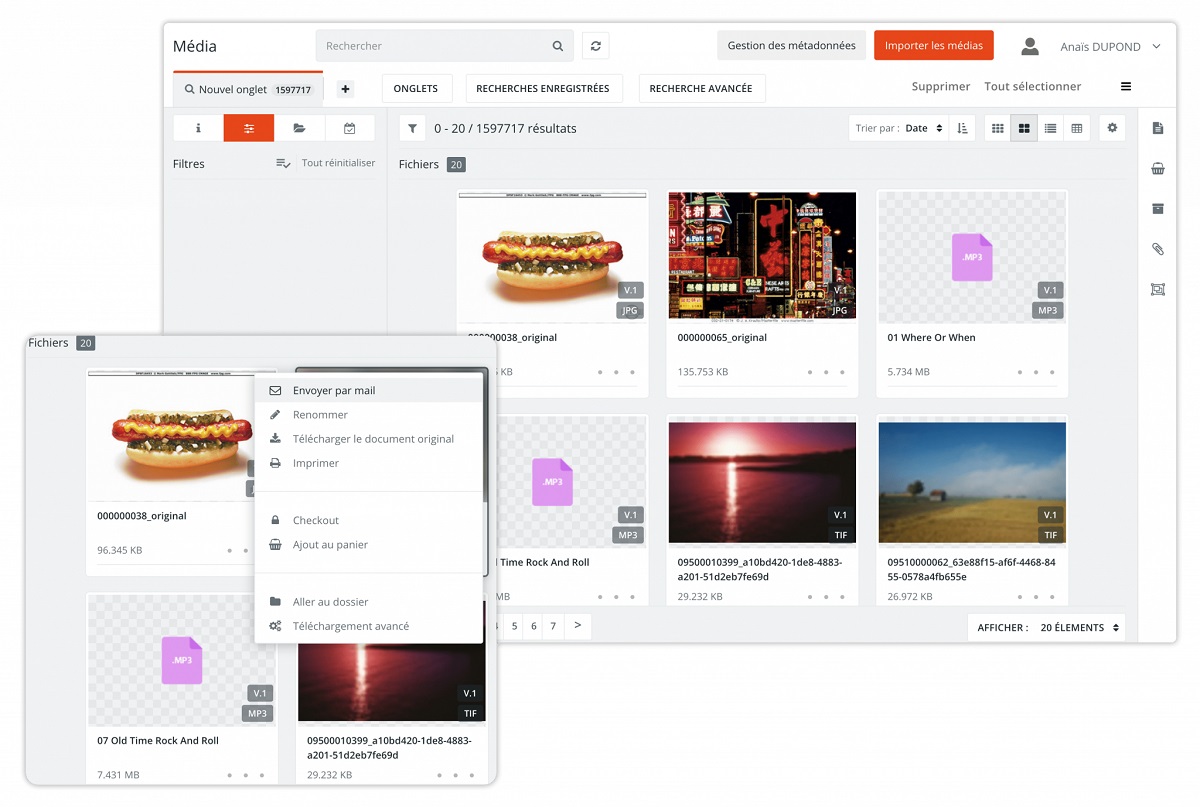The width and height of the screenshot is (1200, 807).
Task: Open the basket icon in right sidebar
Action: click(x=1157, y=169)
